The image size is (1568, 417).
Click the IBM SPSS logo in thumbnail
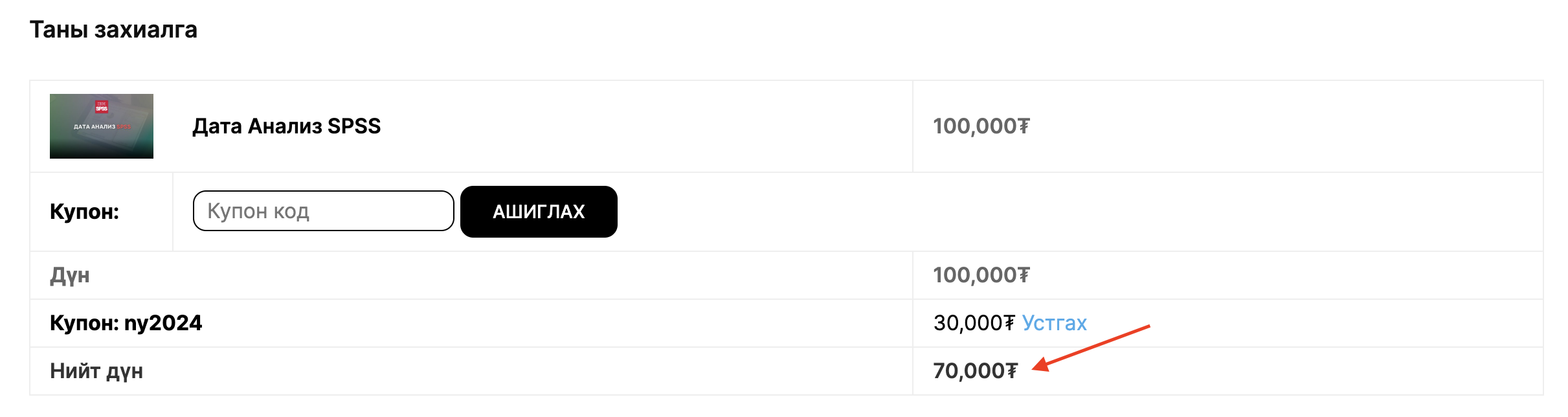point(102,107)
